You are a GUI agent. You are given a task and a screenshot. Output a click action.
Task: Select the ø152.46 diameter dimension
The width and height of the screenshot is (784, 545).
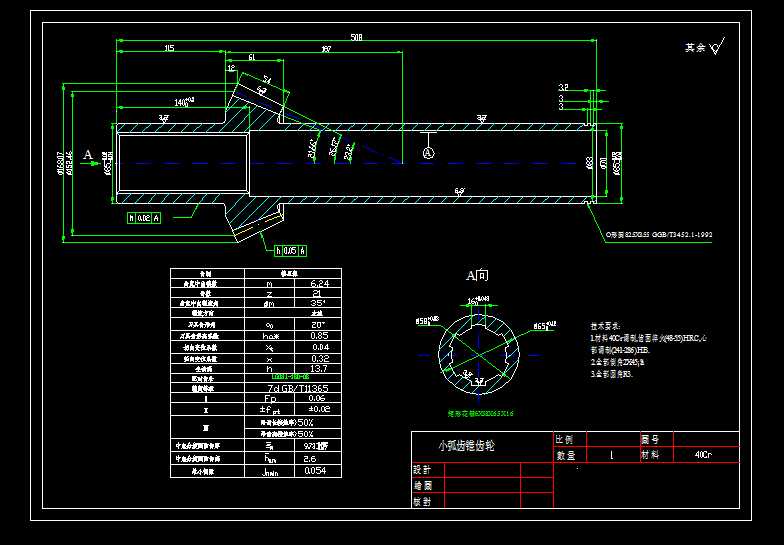(70, 162)
